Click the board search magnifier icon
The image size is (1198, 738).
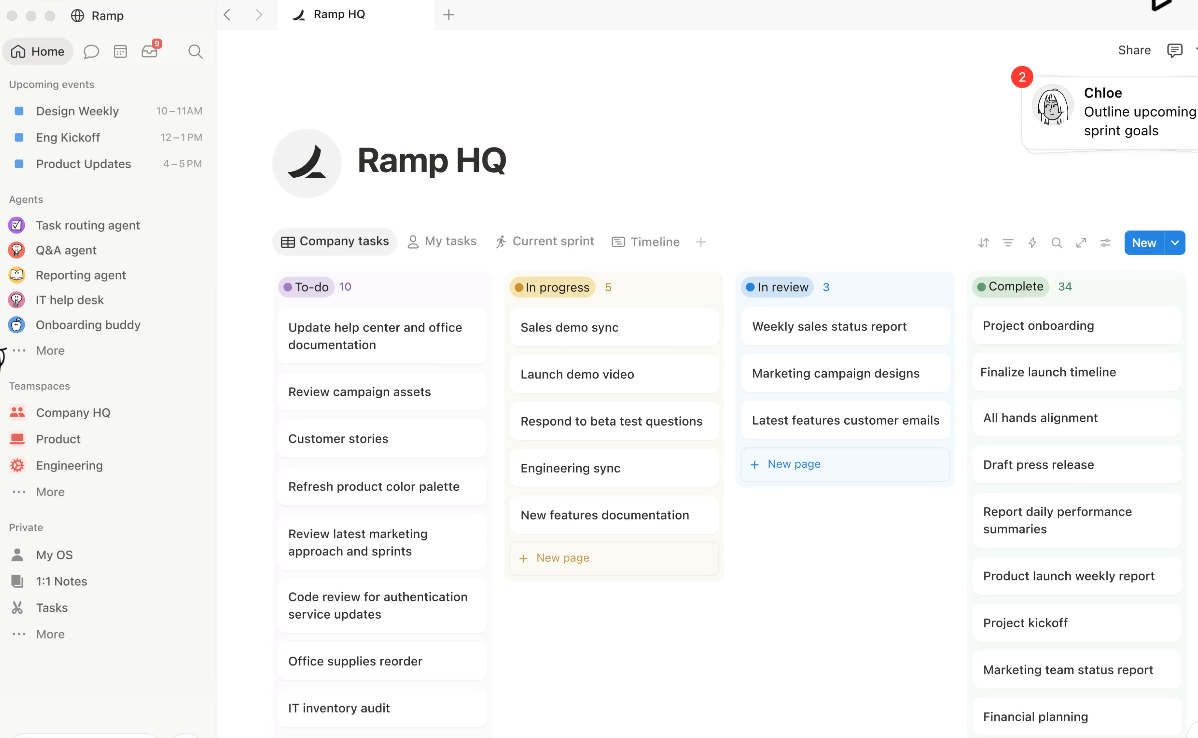click(1057, 243)
